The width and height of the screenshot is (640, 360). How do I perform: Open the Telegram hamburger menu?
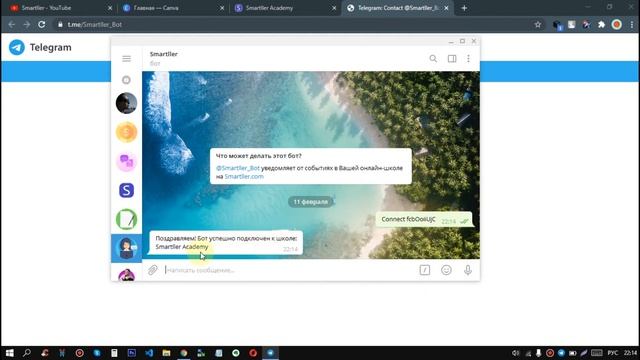point(127,59)
